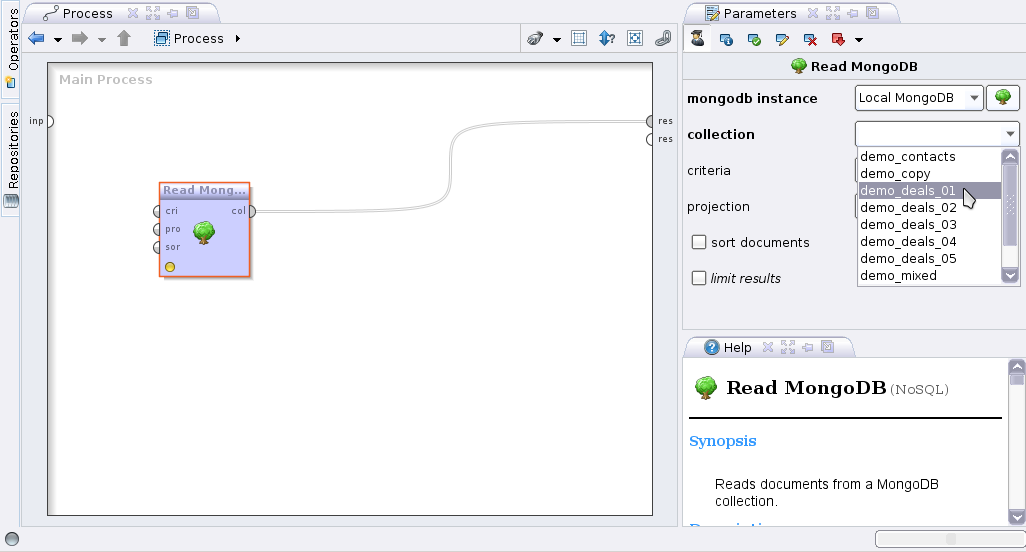Screen dimensions: 1026x552
Task: Click the enable operator green check icon
Action: tap(754, 39)
